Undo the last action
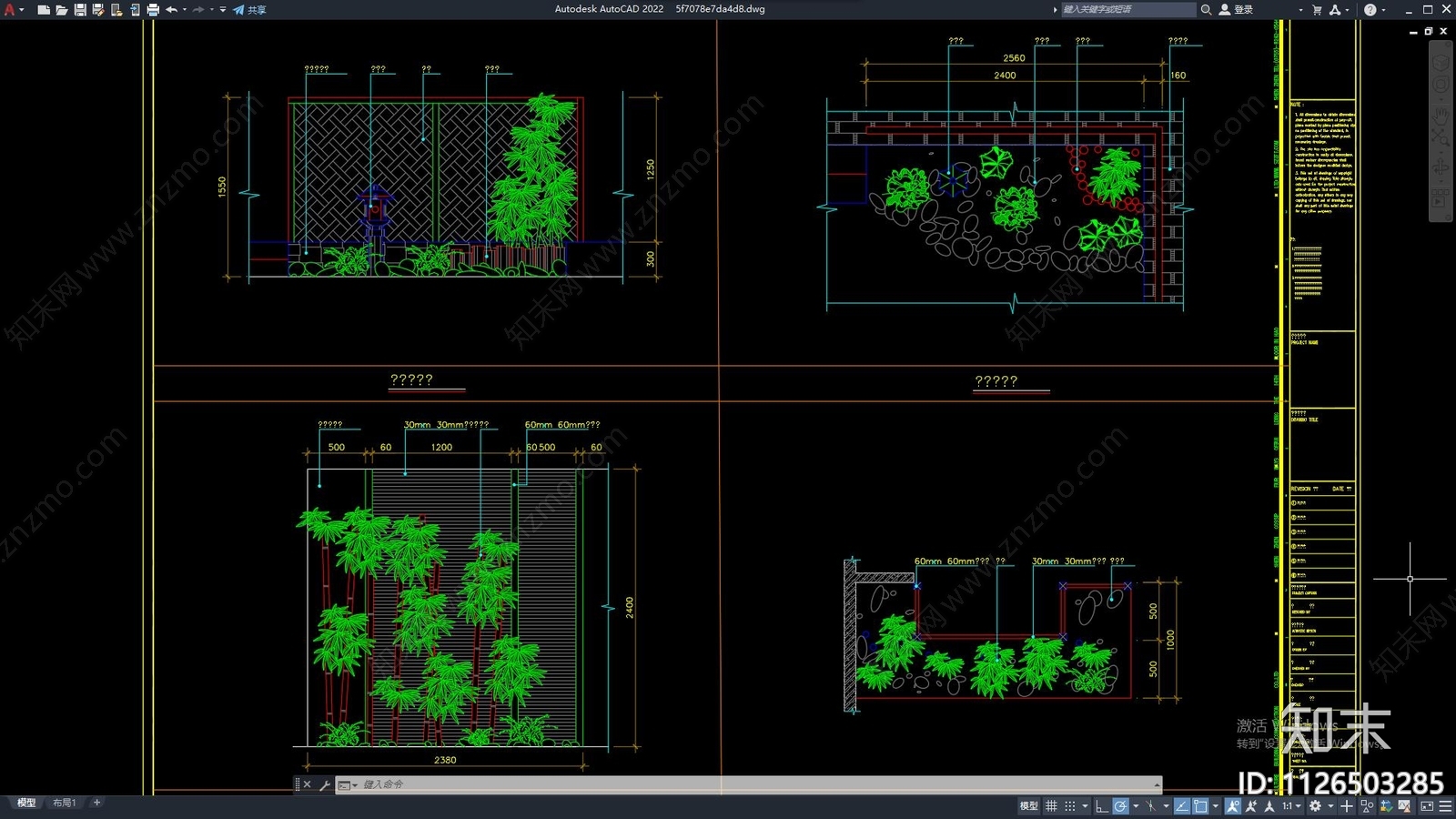Screen dimensions: 1456x819 171,9
